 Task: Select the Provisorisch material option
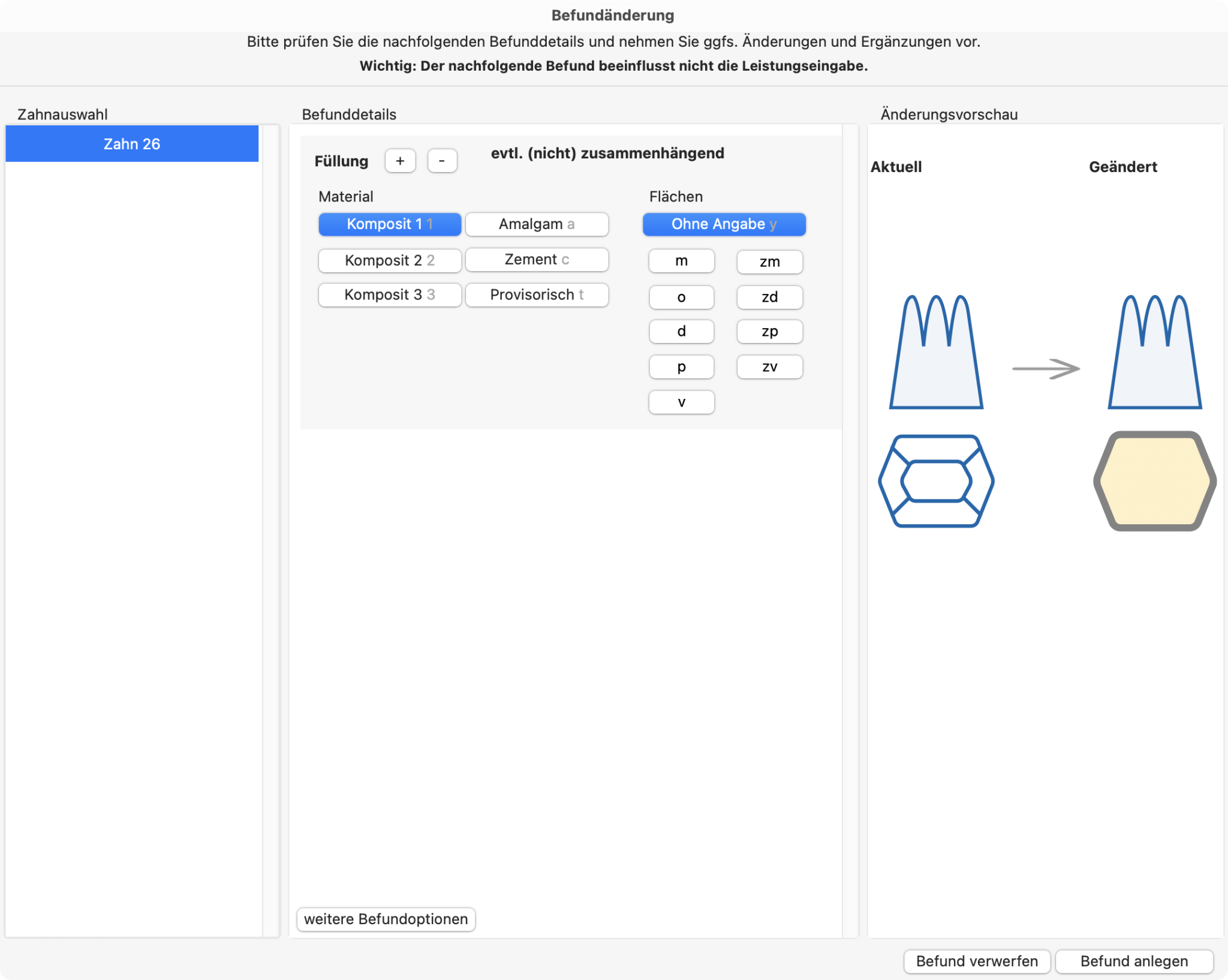click(537, 295)
